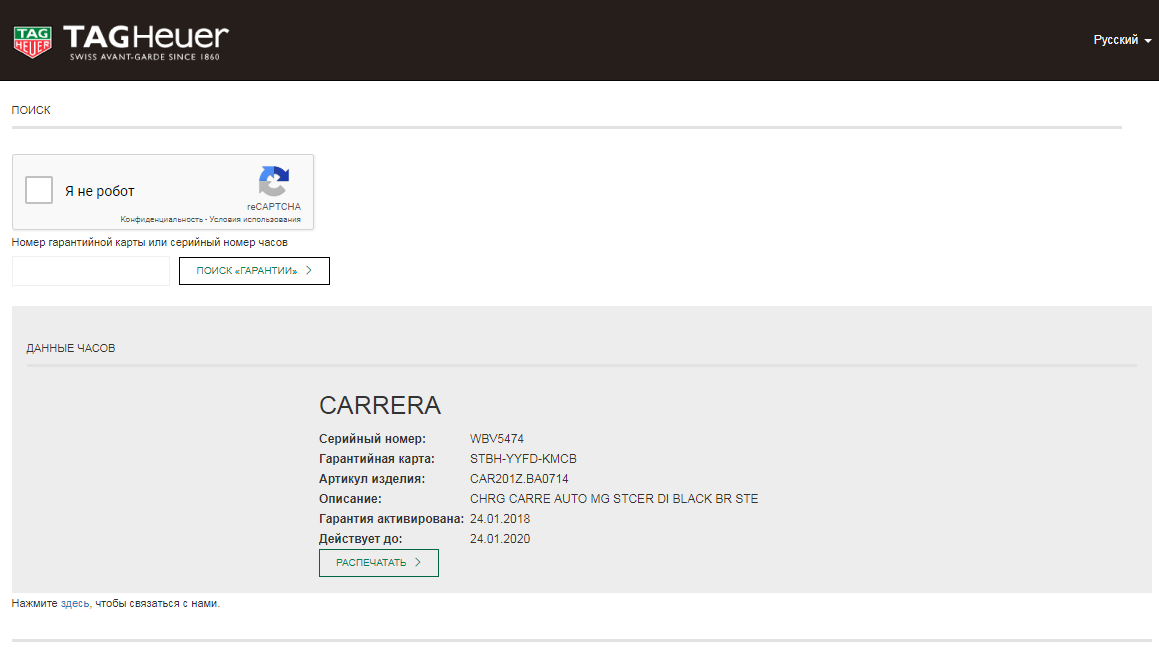Select expiry date 24.01.2020
Image resolution: width=1159 pixels, height=648 pixels.
[x=500, y=539]
